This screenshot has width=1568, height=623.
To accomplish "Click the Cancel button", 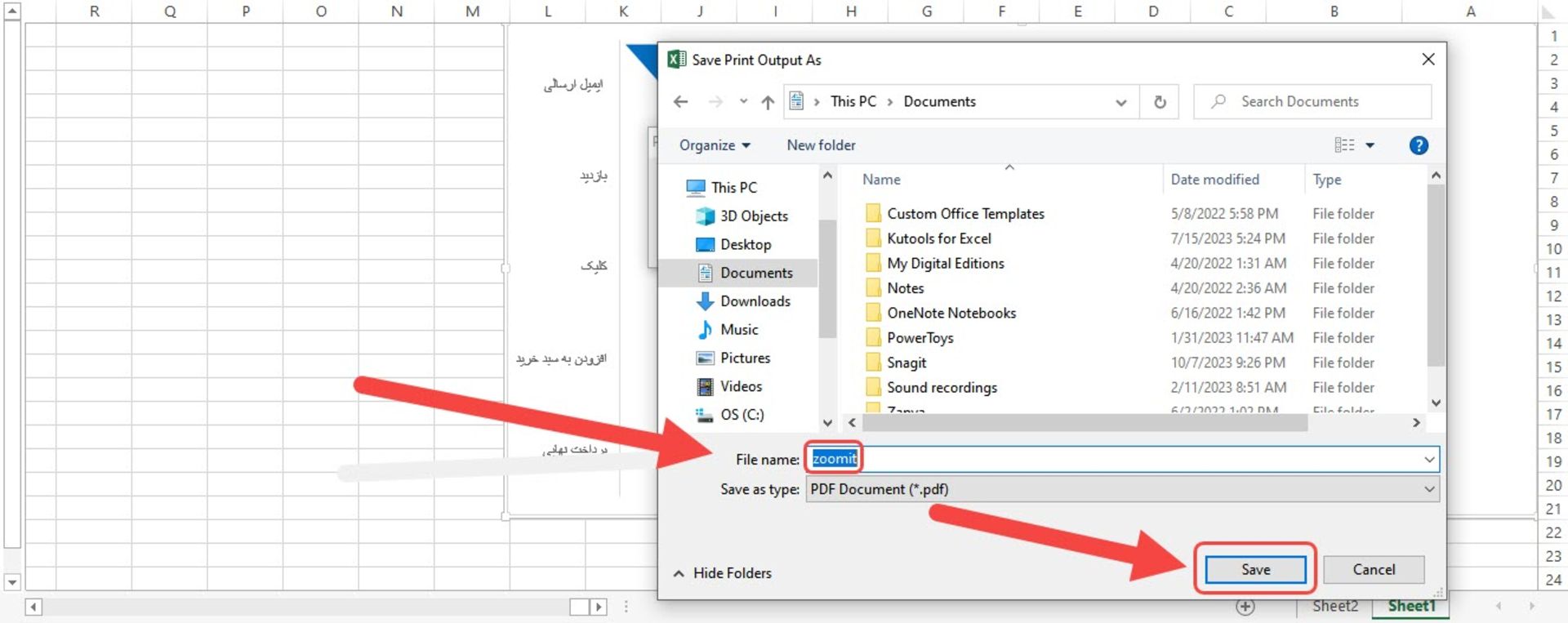I will [x=1374, y=569].
